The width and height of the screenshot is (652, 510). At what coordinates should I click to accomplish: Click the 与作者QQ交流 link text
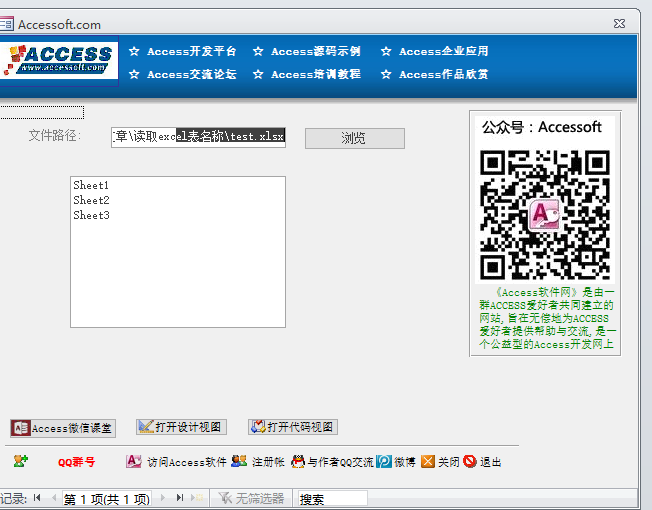pyautogui.click(x=340, y=462)
